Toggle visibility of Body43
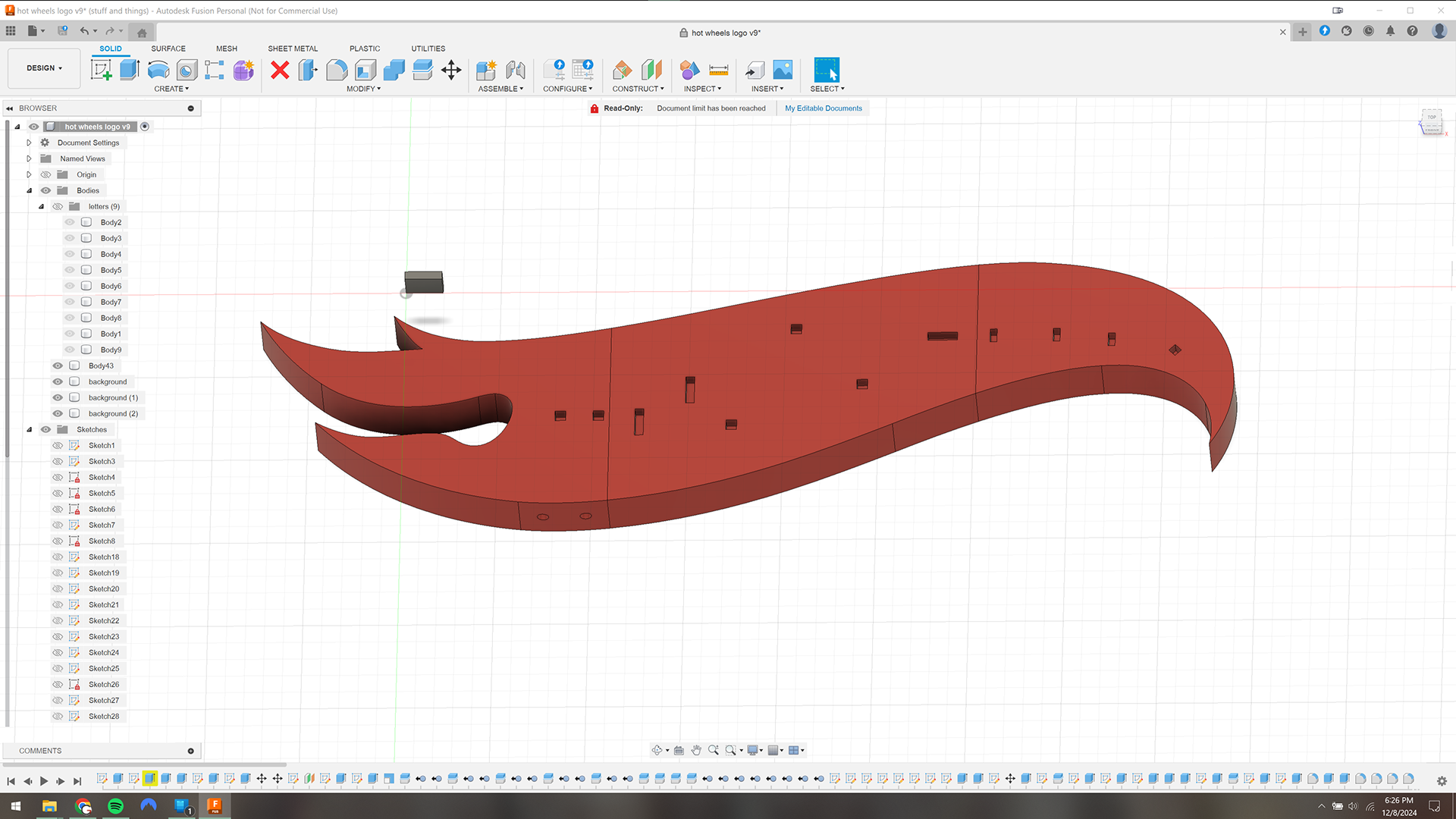 pos(58,366)
